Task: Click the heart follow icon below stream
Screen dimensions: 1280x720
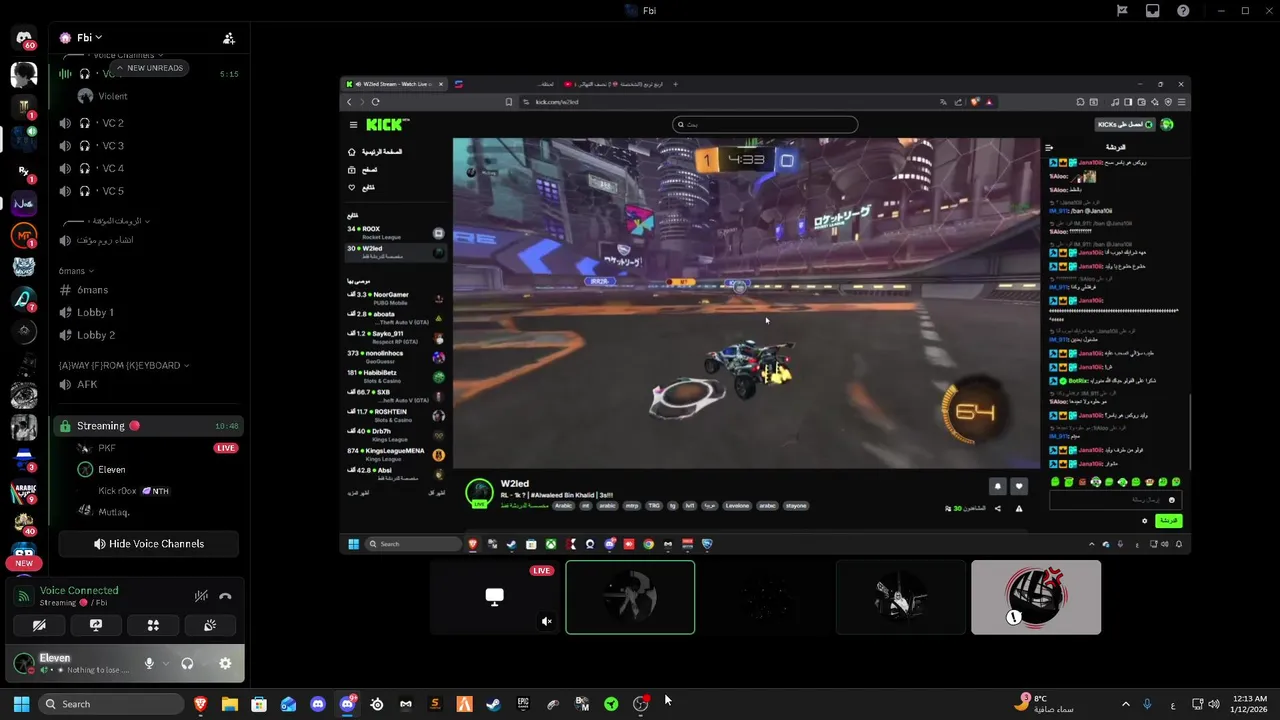Action: coord(1019,487)
